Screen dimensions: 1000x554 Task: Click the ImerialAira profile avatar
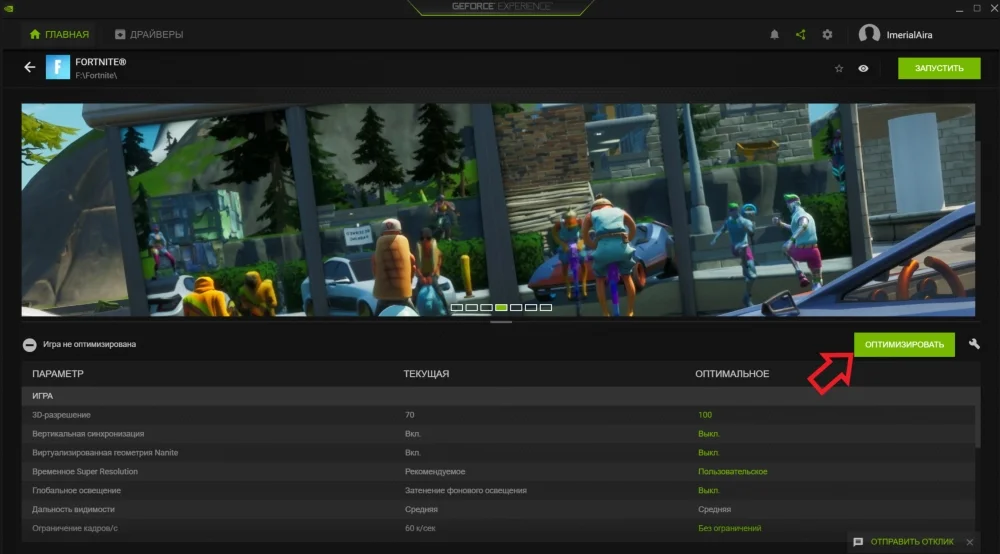click(x=869, y=34)
